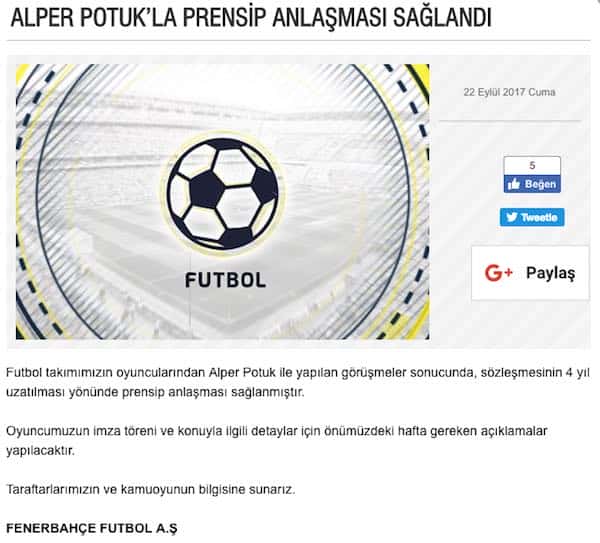600x543 pixels.
Task: Click the Paylaş share label
Action: (x=550, y=273)
